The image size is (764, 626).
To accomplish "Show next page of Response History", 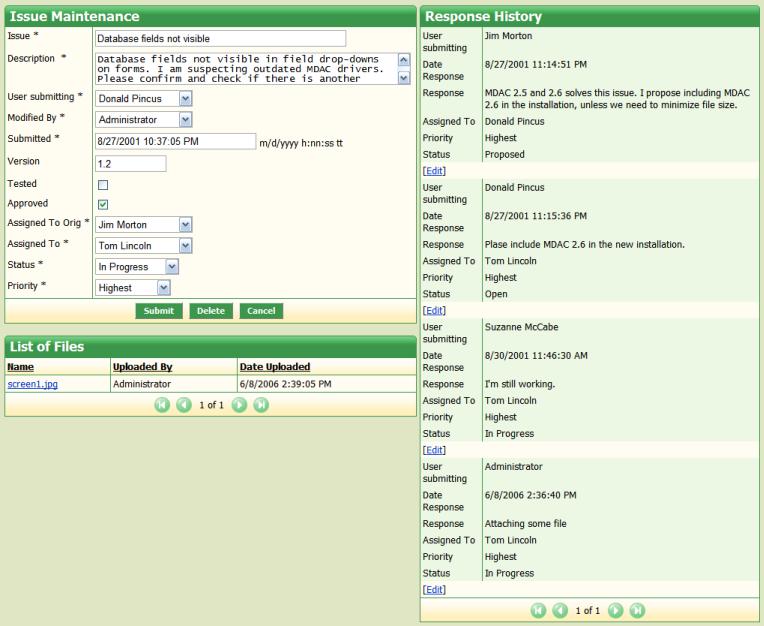I will 616,610.
